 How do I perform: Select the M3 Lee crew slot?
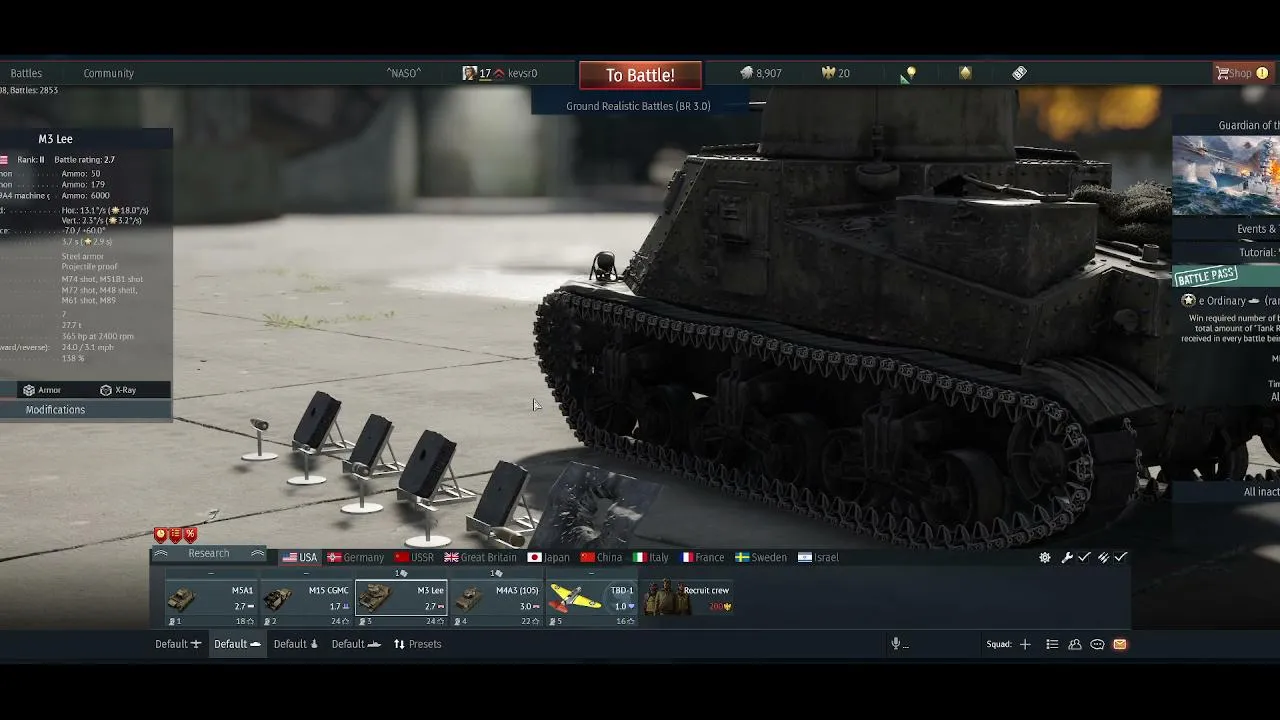[x=402, y=600]
